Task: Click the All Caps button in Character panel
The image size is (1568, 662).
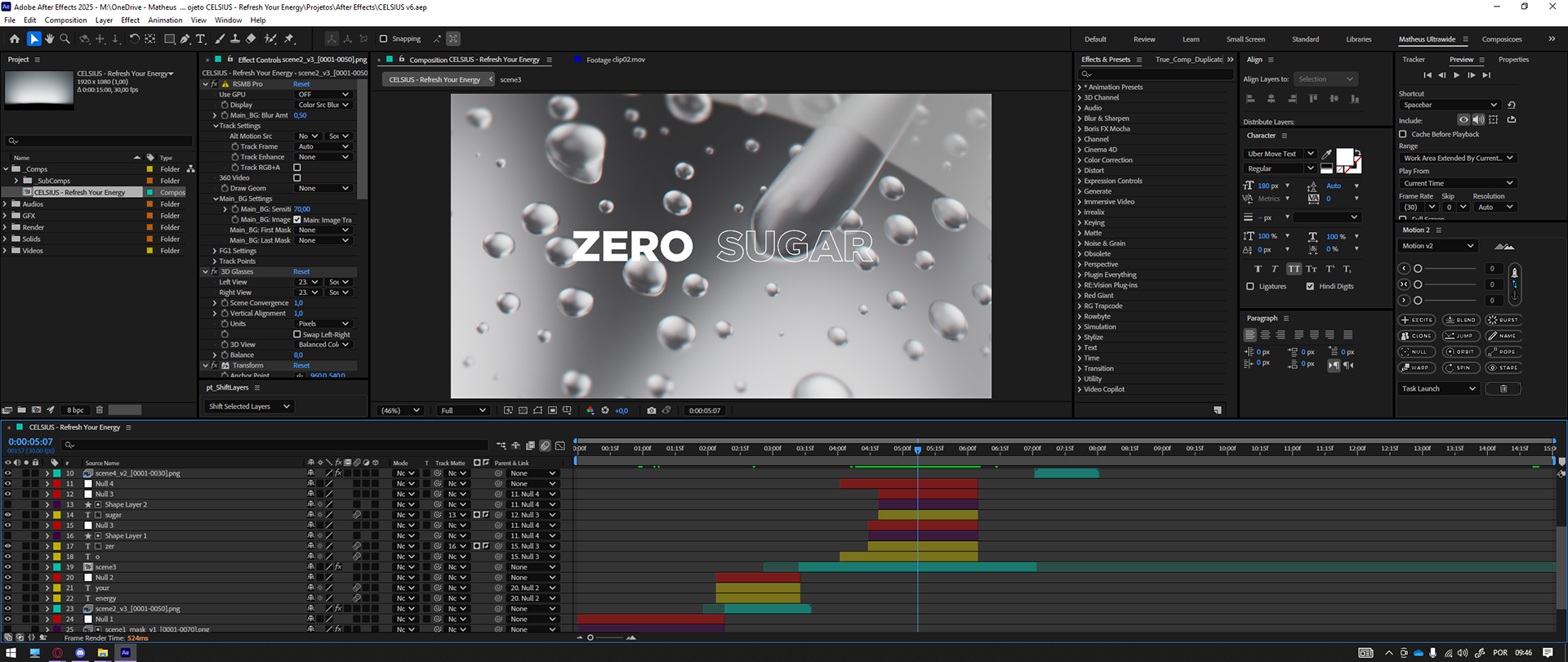Action: pyautogui.click(x=1294, y=269)
